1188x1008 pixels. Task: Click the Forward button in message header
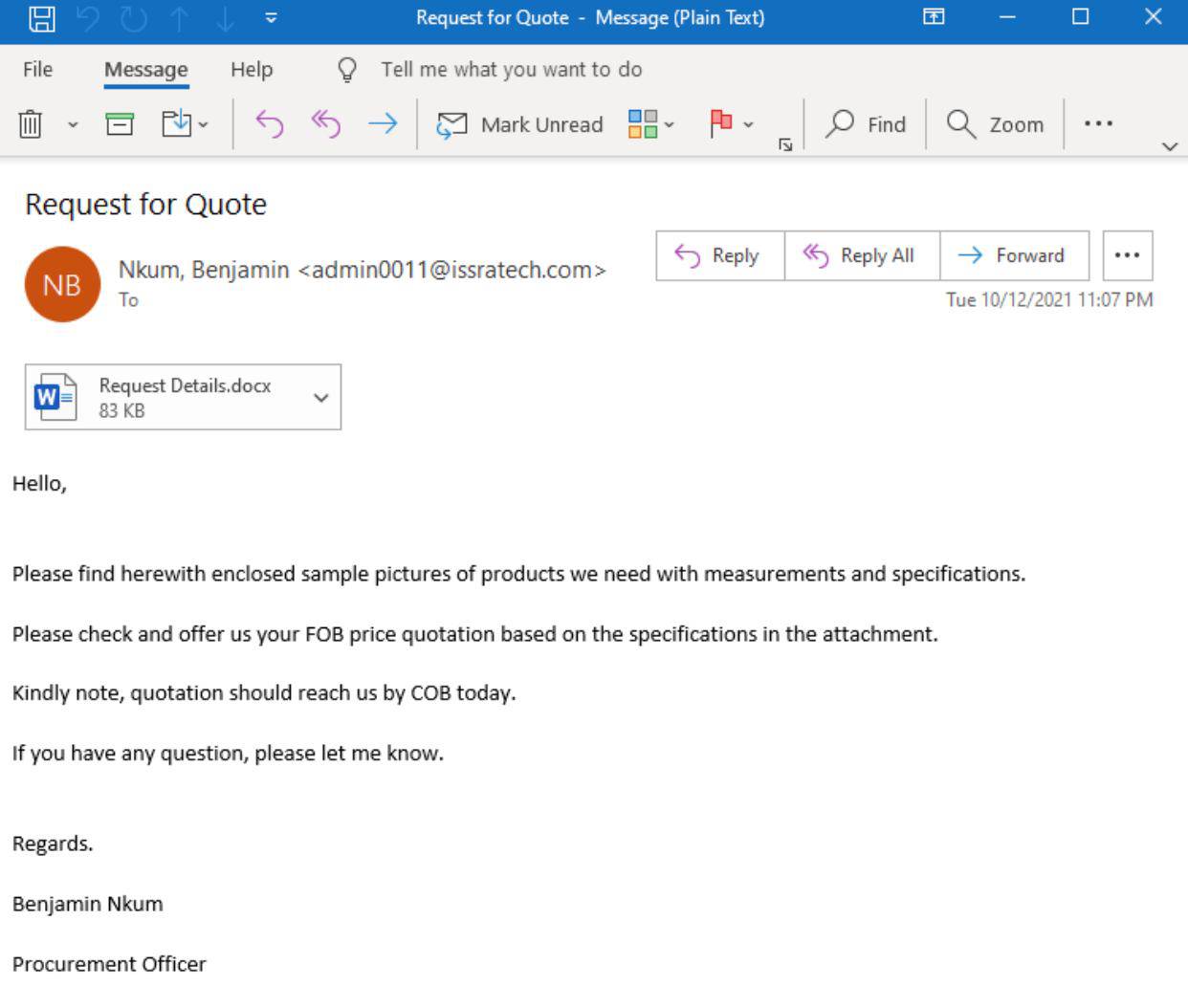(x=1013, y=255)
